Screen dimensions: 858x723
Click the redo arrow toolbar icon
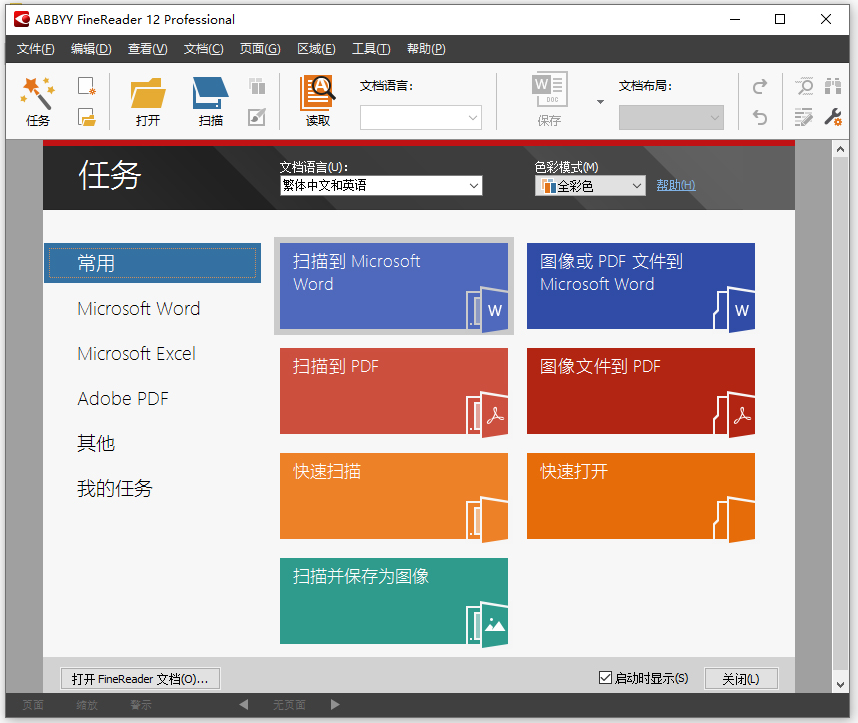[x=760, y=87]
